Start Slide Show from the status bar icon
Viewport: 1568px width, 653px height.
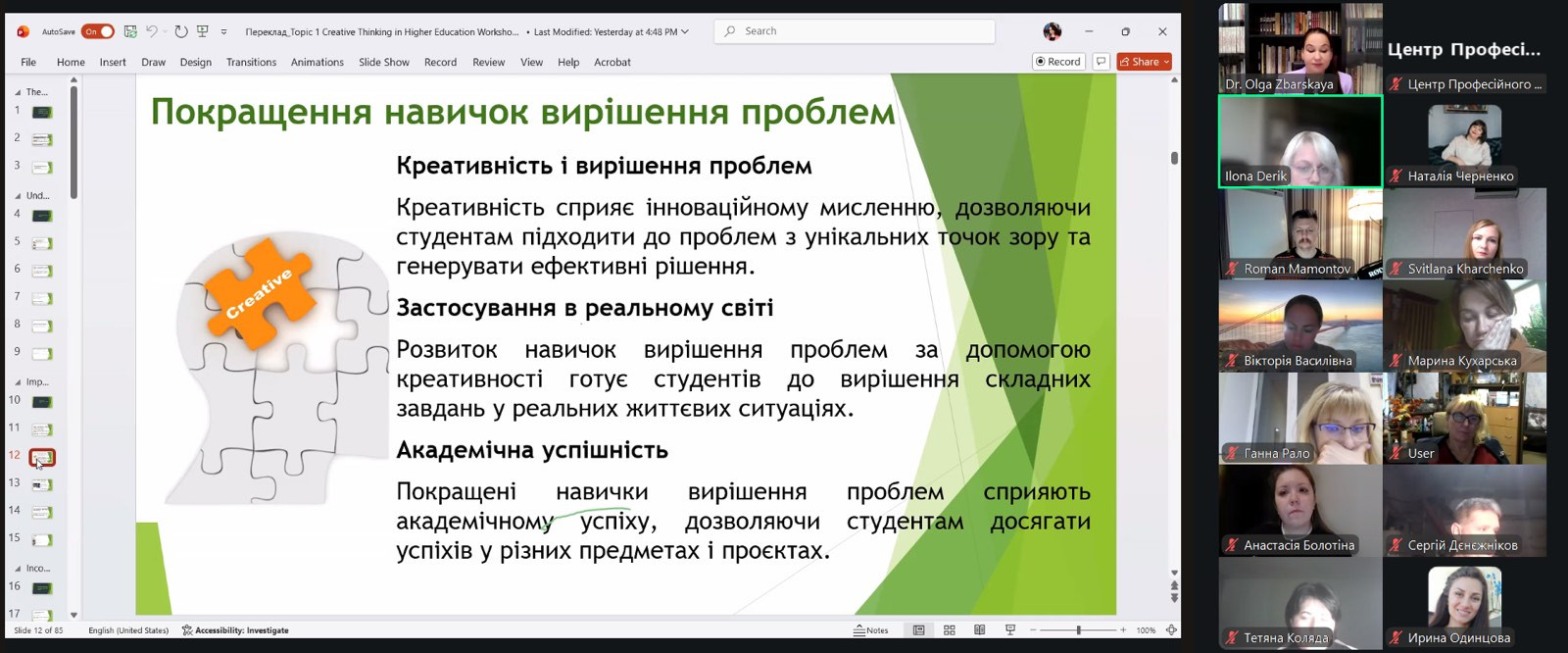pos(1010,630)
